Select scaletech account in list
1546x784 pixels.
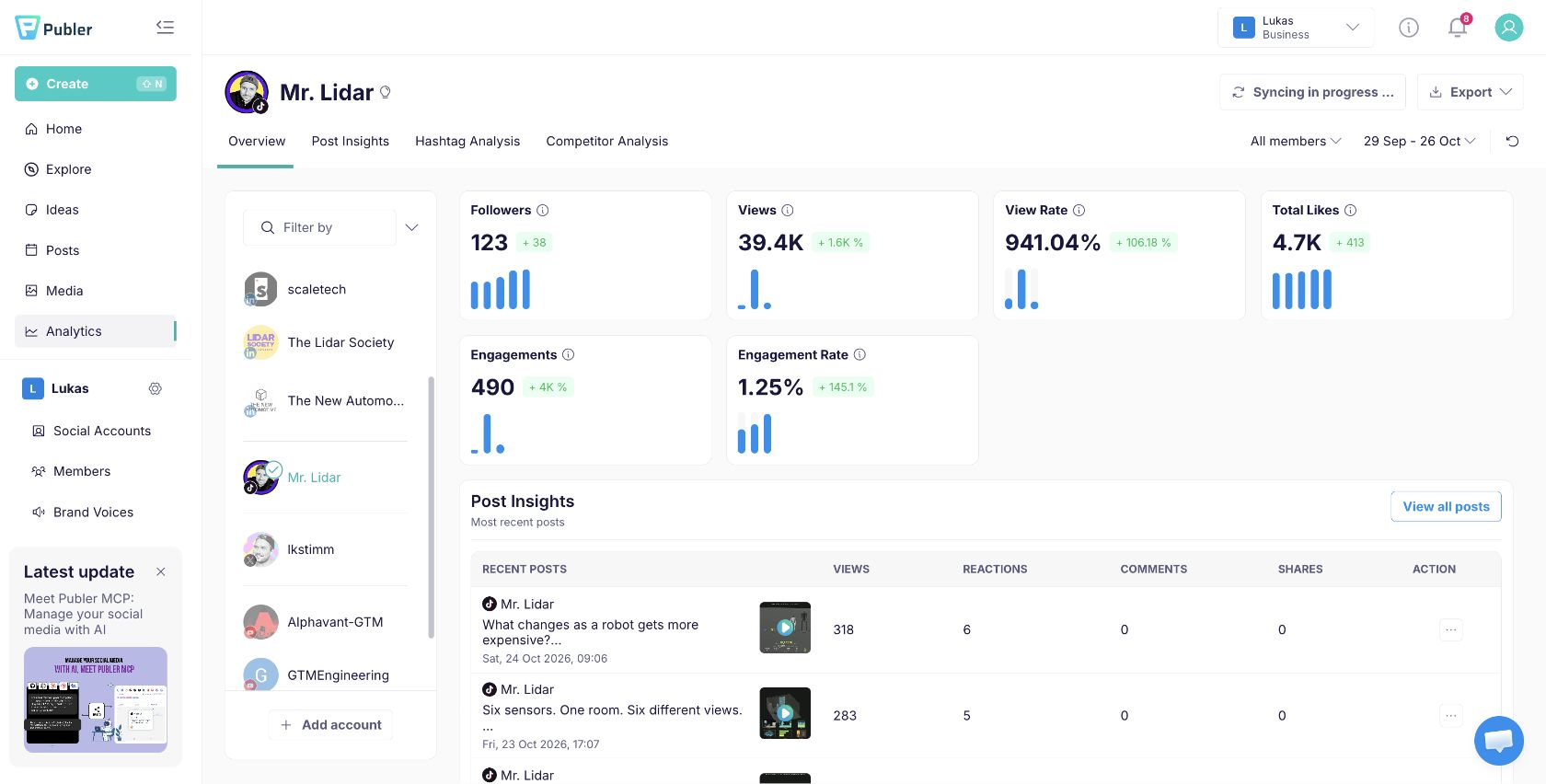[x=326, y=289]
